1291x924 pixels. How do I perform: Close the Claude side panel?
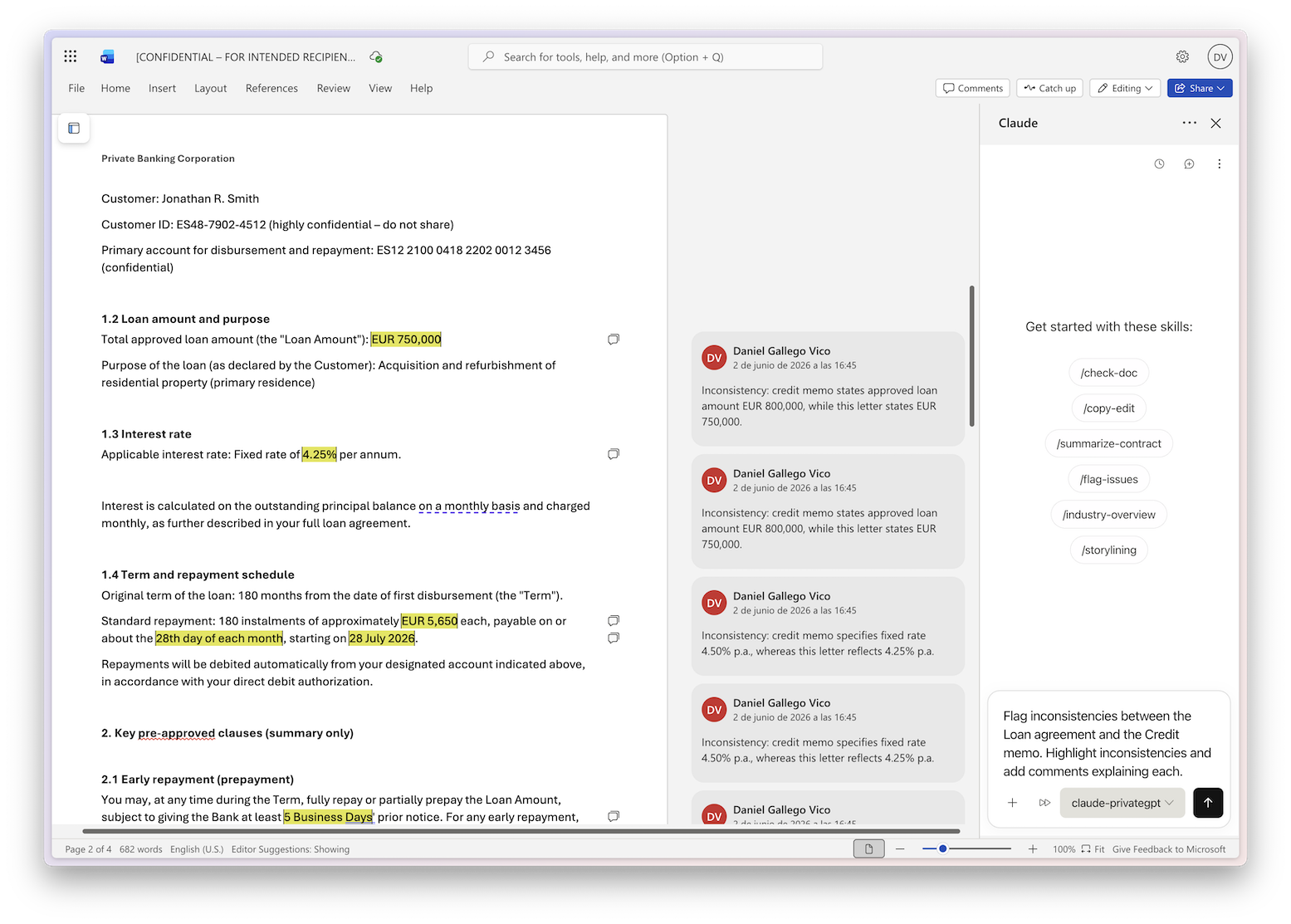1215,123
